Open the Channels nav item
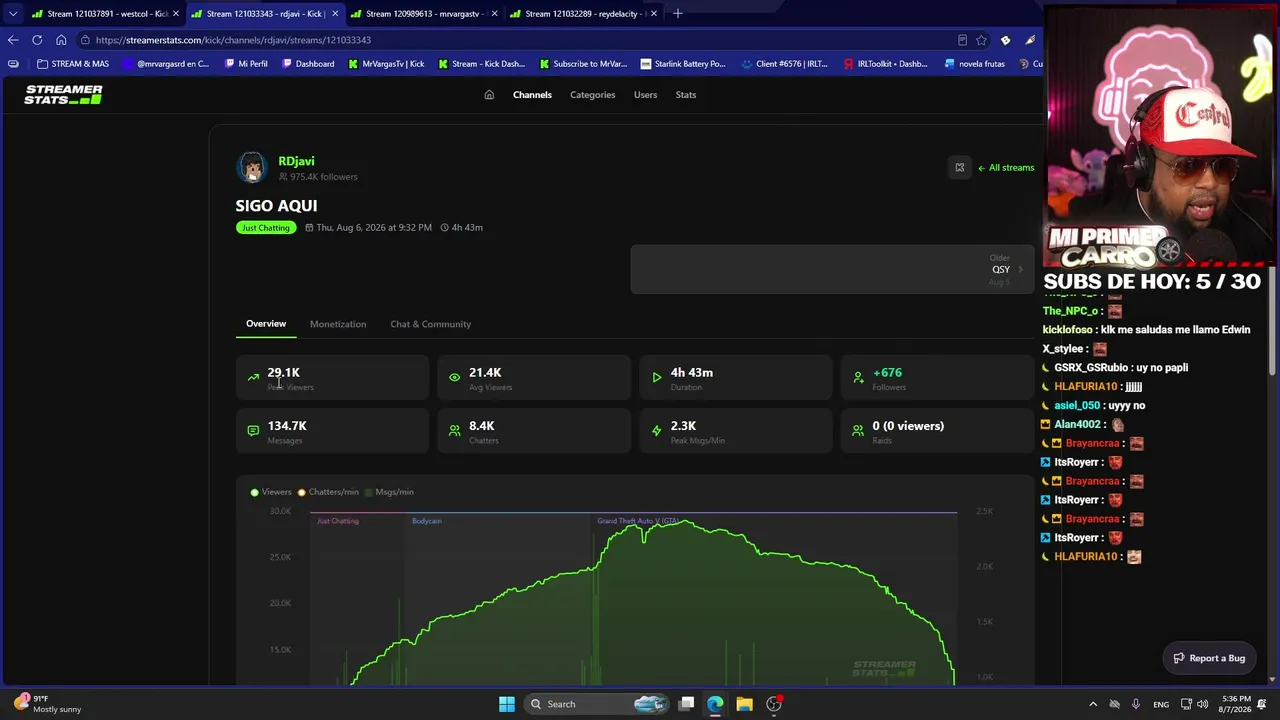This screenshot has width=1280, height=720. coord(532,95)
